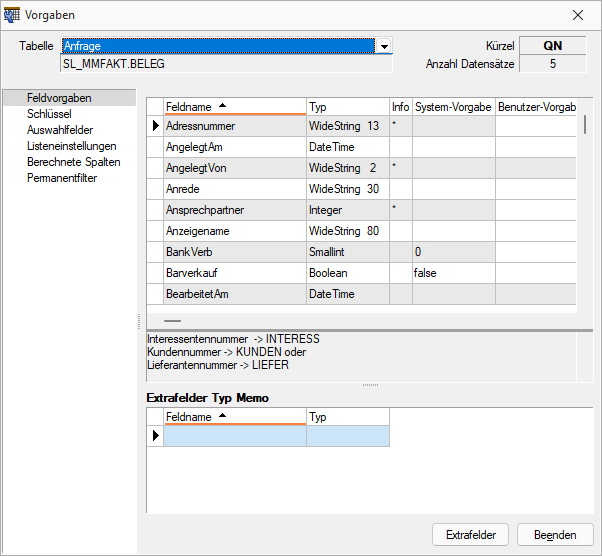Select Berechnete Spalten entry
Image resolution: width=602 pixels, height=556 pixels.
coord(74,162)
